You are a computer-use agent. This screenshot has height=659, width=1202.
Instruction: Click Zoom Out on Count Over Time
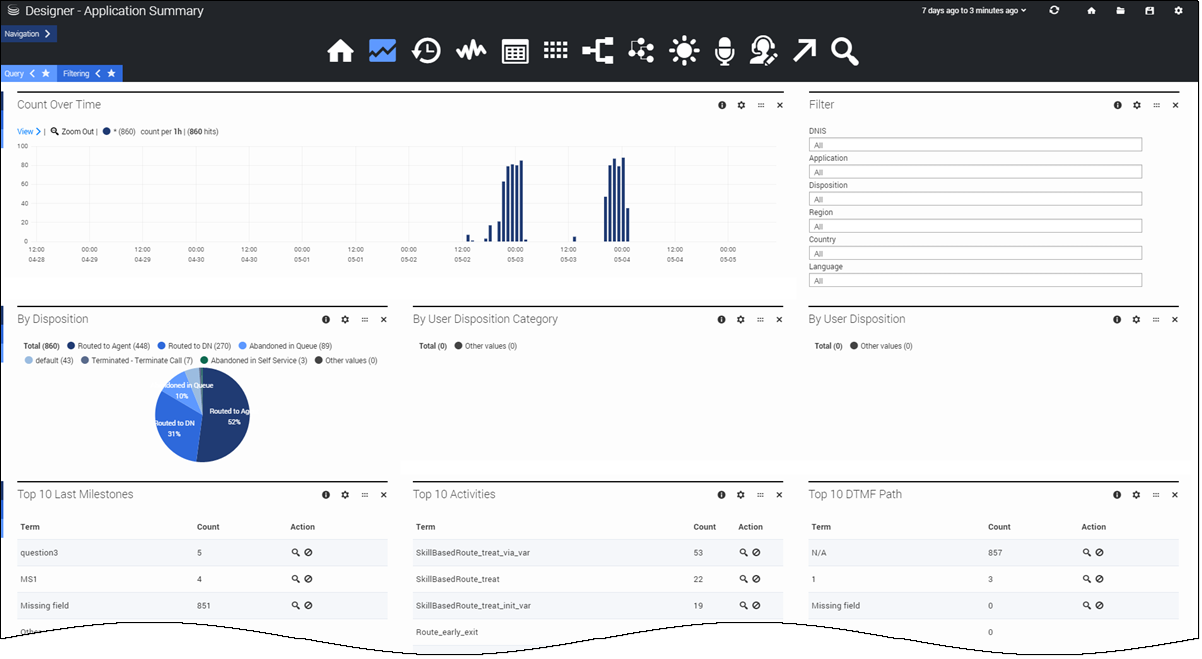click(x=75, y=131)
